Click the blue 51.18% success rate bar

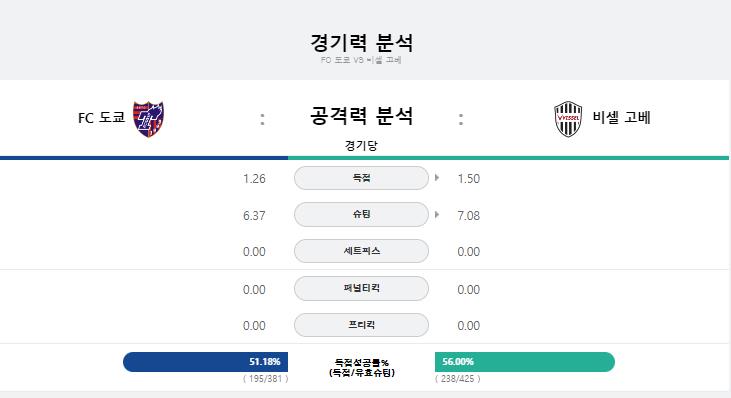coord(206,362)
